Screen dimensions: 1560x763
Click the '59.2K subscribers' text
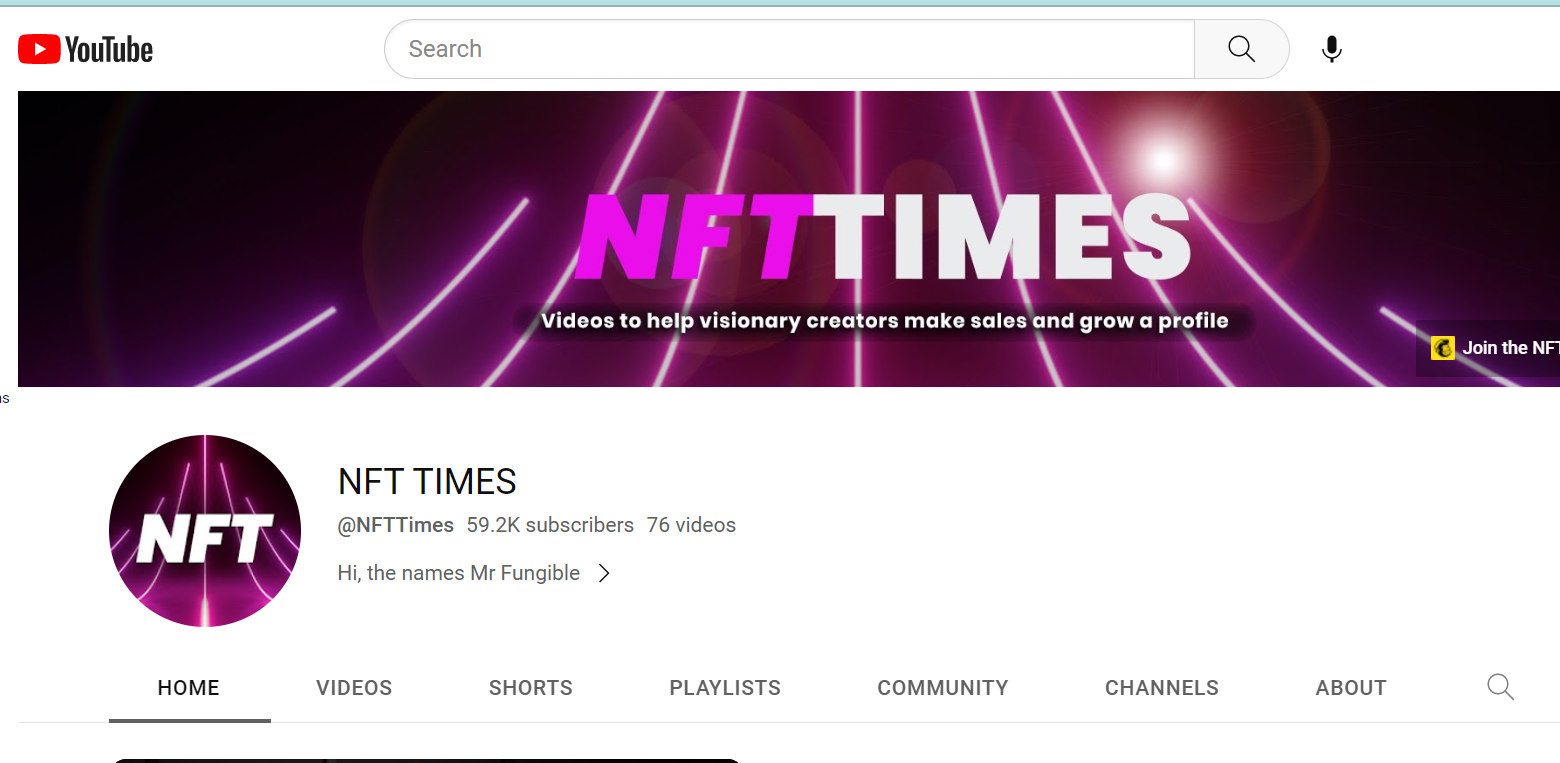tap(550, 525)
